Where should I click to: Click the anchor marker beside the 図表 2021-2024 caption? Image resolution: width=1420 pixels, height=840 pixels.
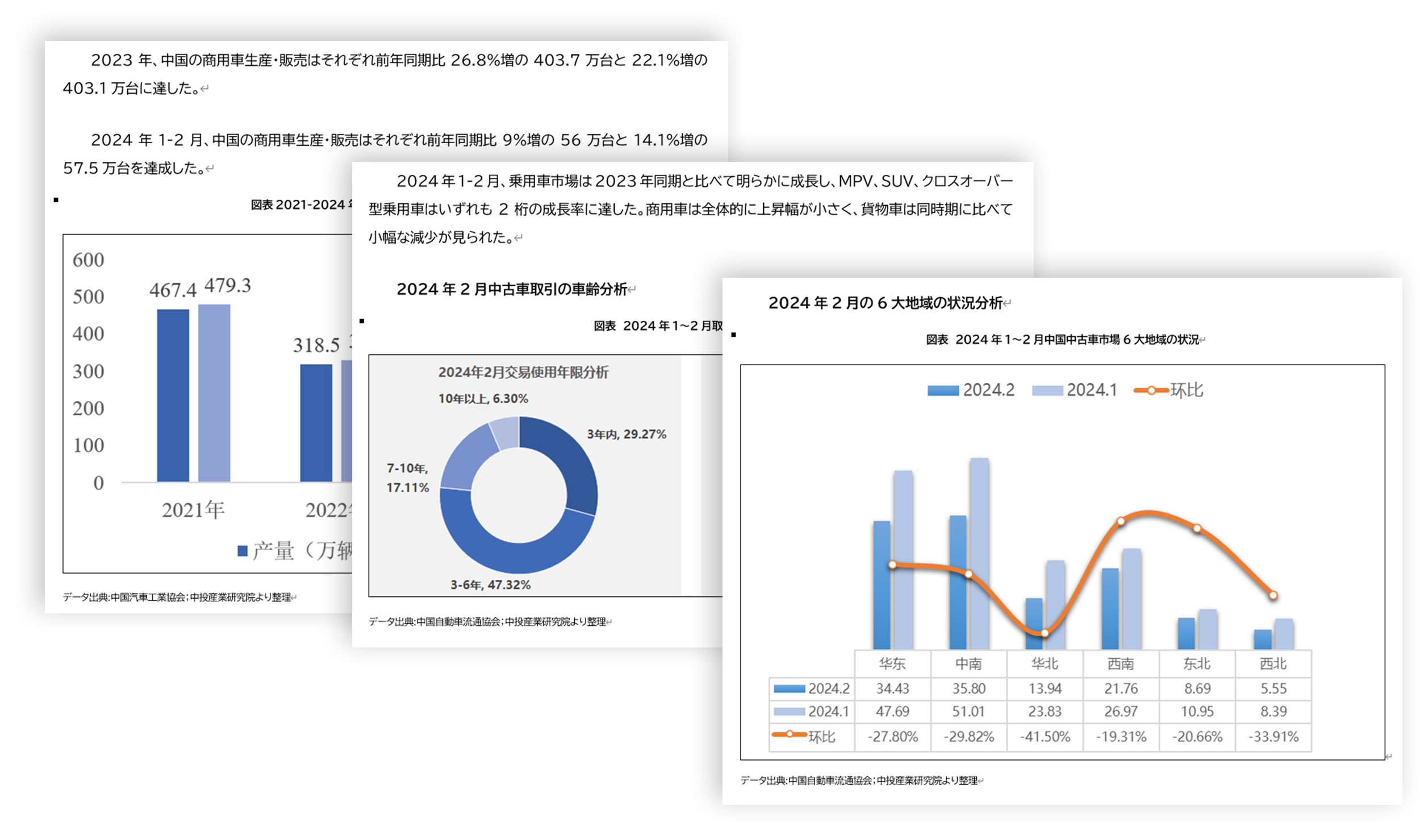click(x=56, y=200)
